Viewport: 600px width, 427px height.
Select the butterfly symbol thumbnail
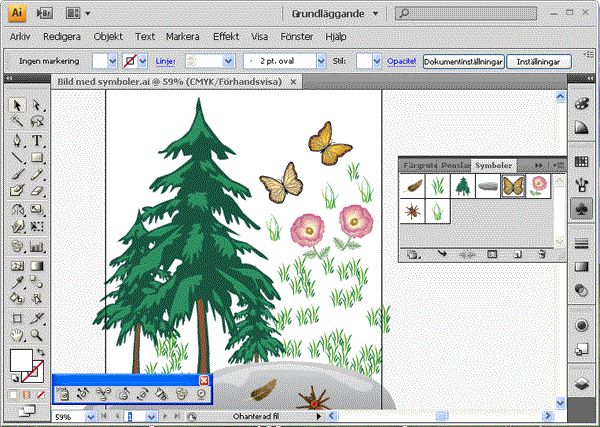(x=513, y=185)
